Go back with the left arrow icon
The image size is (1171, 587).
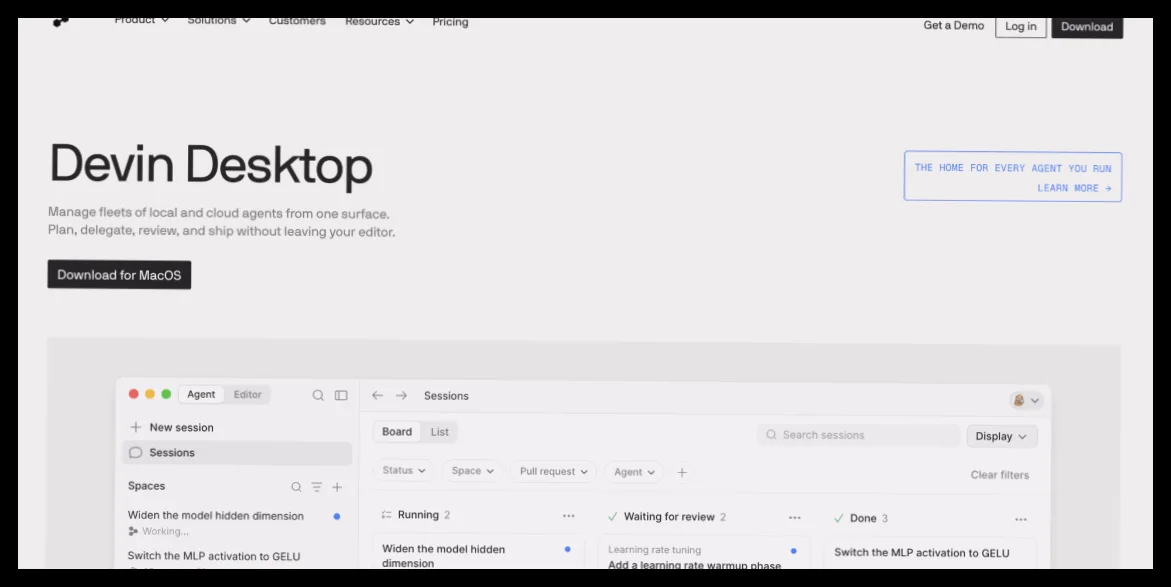point(378,395)
